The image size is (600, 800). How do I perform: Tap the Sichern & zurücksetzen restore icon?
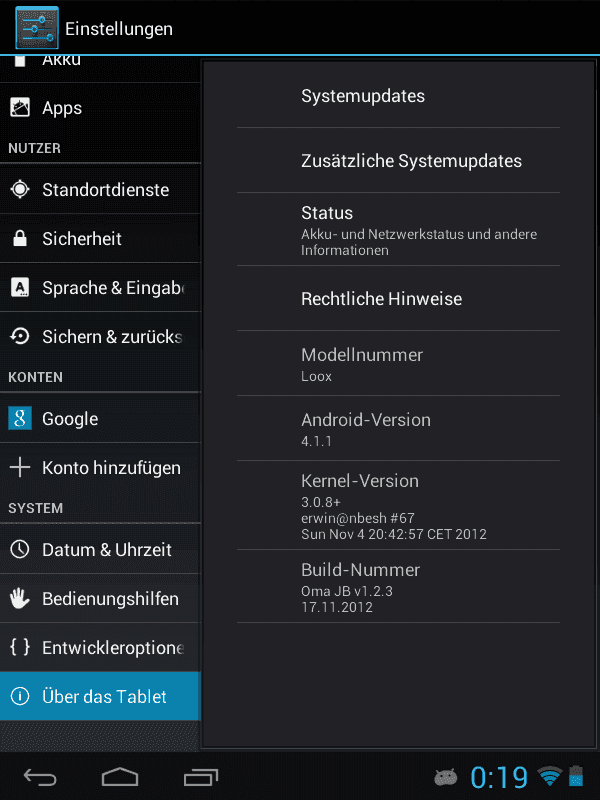20,336
